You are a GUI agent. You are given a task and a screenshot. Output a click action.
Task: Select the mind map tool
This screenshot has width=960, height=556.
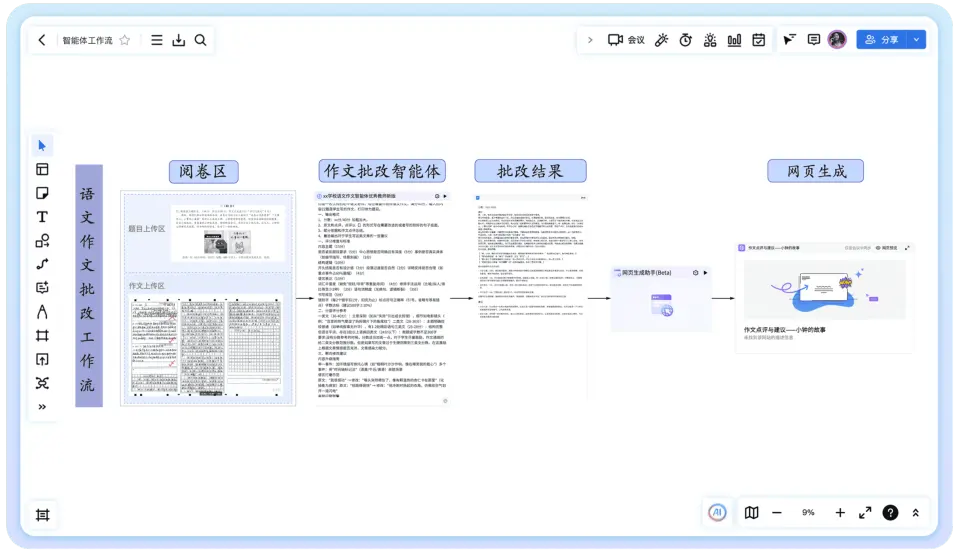(x=42, y=383)
